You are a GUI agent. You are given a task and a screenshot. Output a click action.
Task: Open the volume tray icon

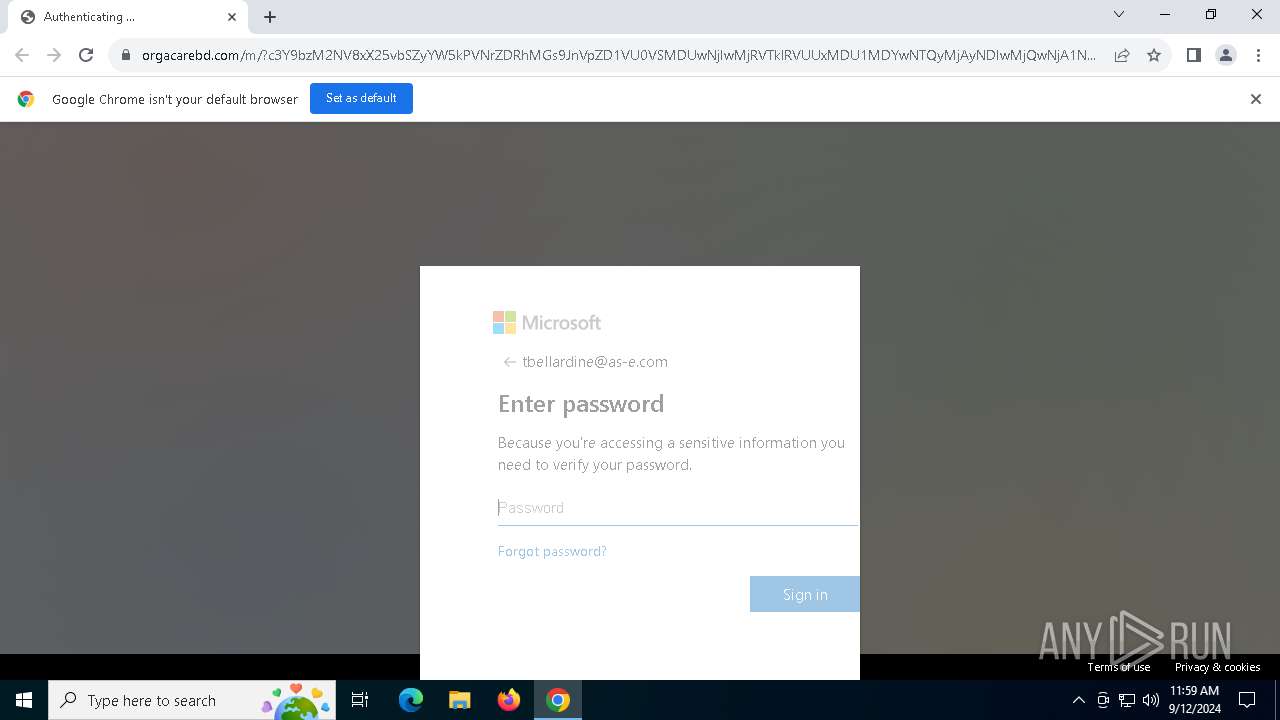click(x=1150, y=700)
